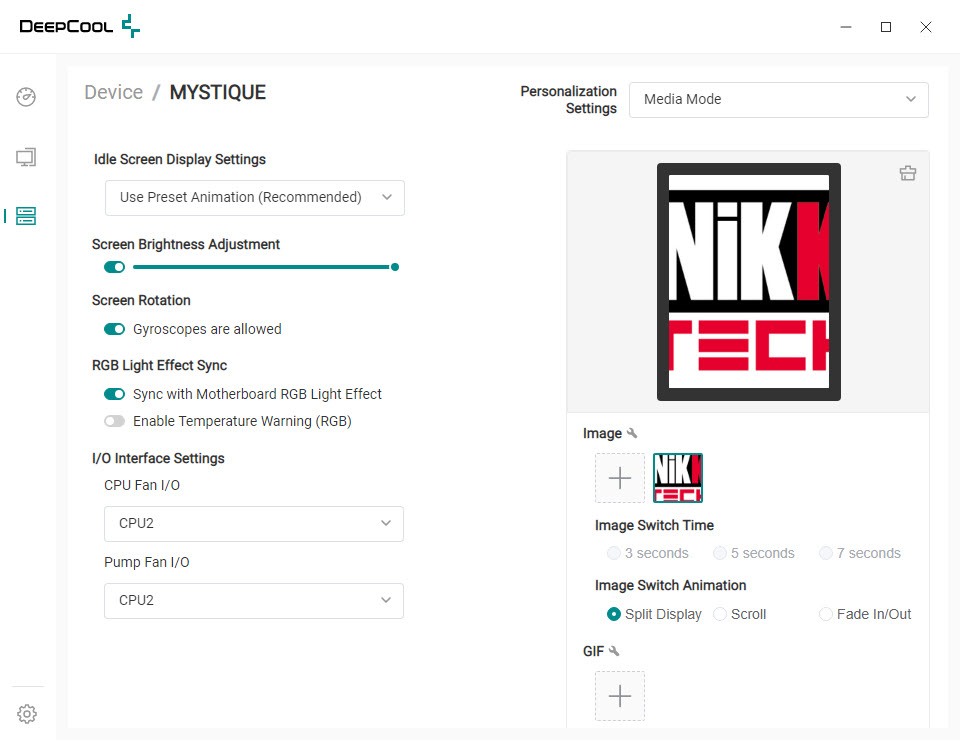Screen dimensions: 960x740
Task: Open the Media Mode personalization dropdown
Action: [779, 100]
